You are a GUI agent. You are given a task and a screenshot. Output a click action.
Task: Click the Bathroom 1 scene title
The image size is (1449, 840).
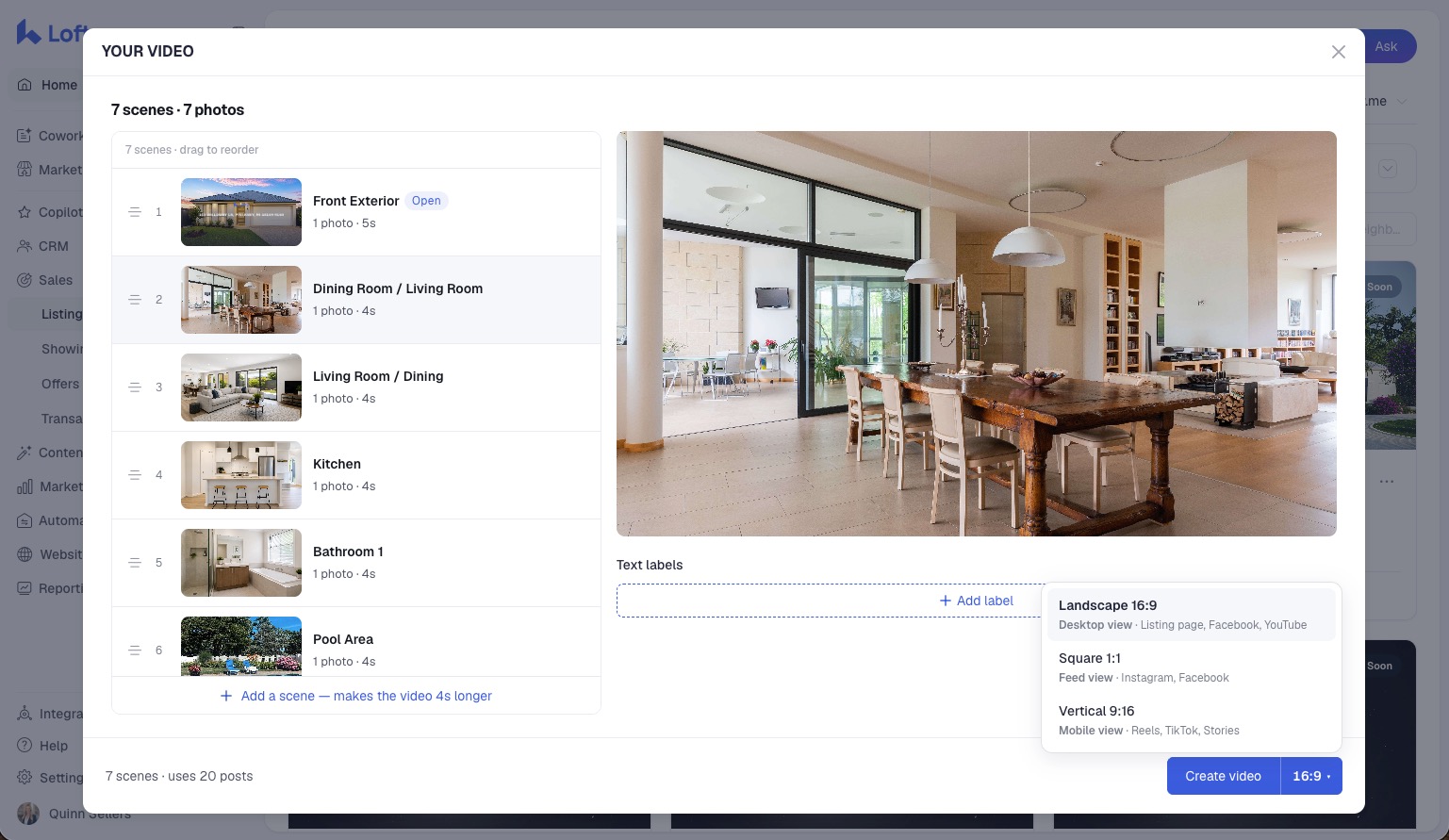(348, 552)
